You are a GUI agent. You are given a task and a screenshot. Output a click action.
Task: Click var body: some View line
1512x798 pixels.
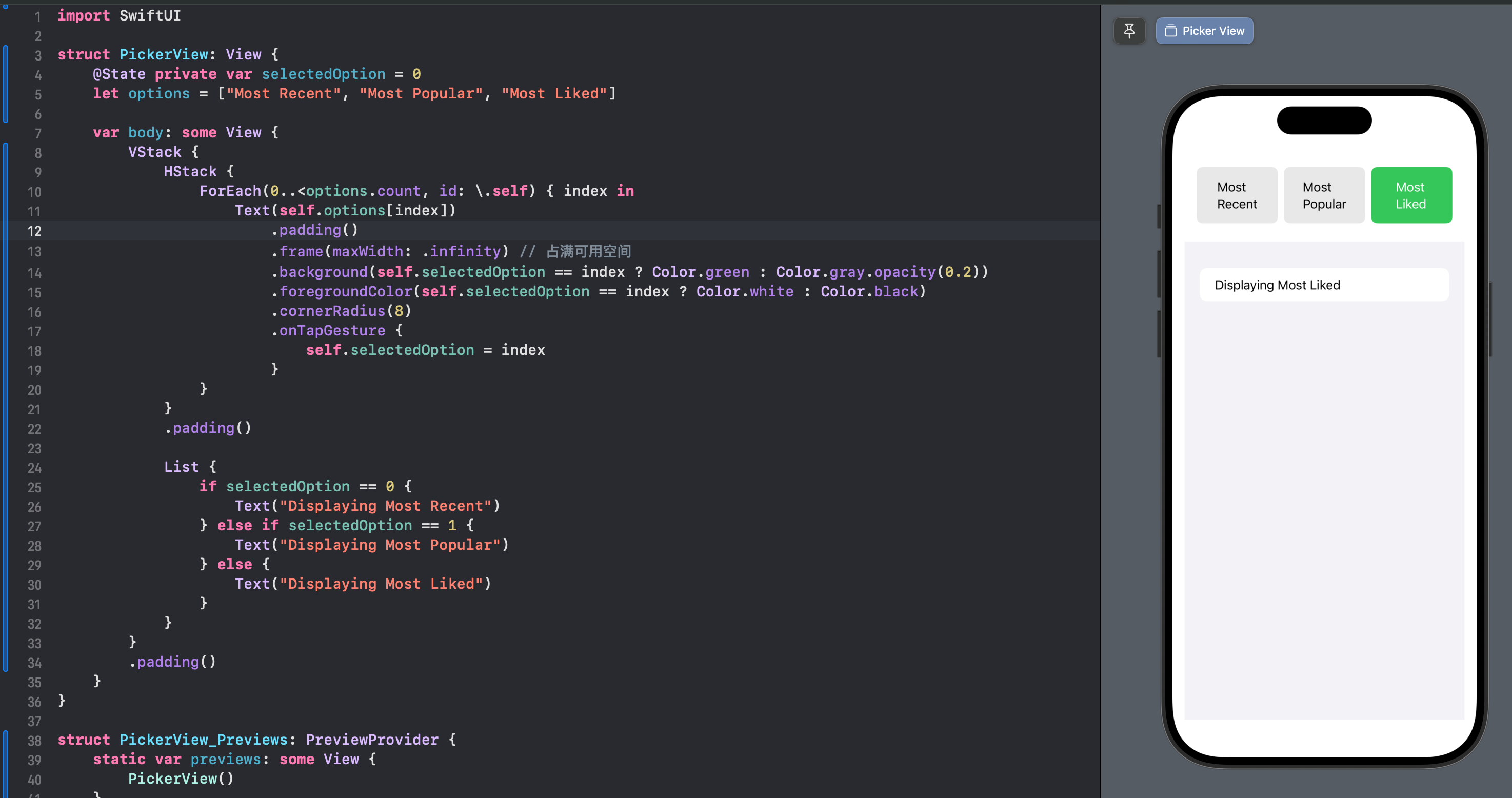(x=186, y=133)
